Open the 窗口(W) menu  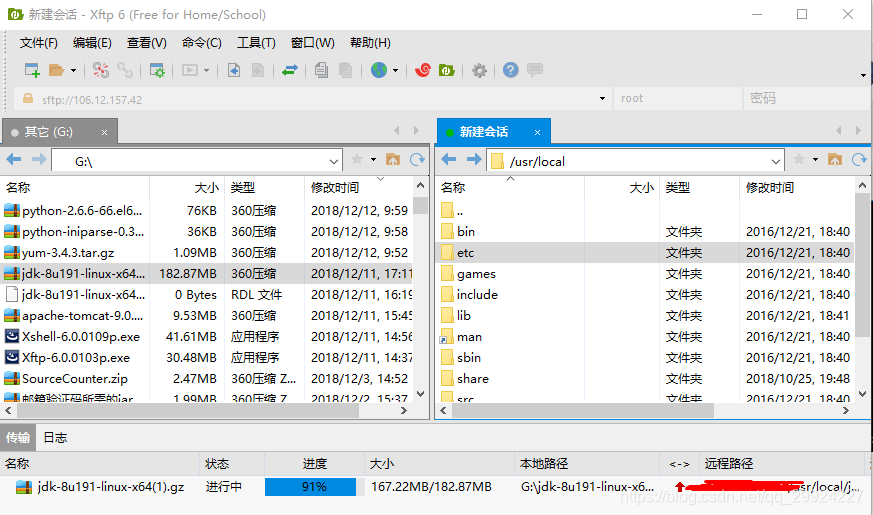(x=312, y=43)
